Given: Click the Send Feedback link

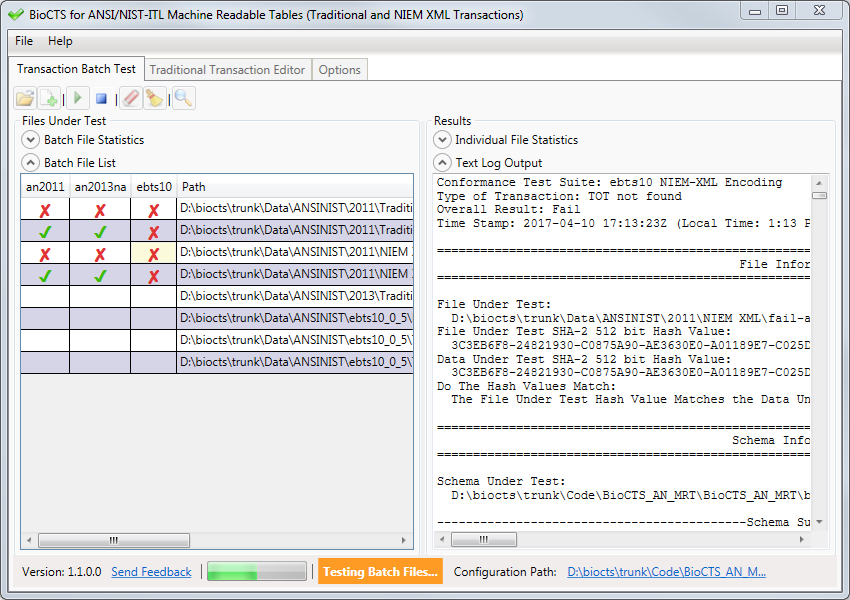Looking at the screenshot, I should coord(151,572).
